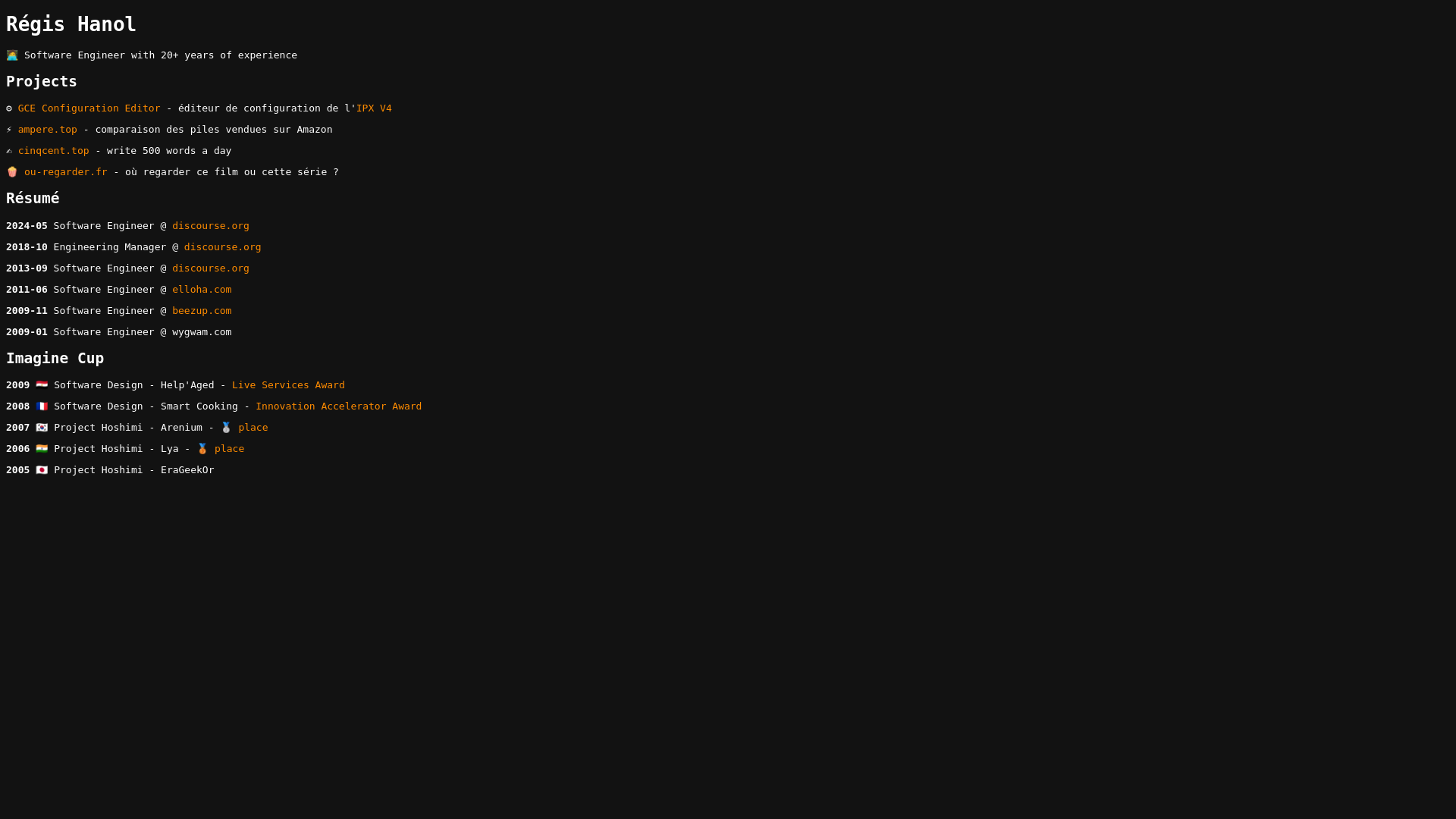Open the Live Services Award link

coord(288,385)
